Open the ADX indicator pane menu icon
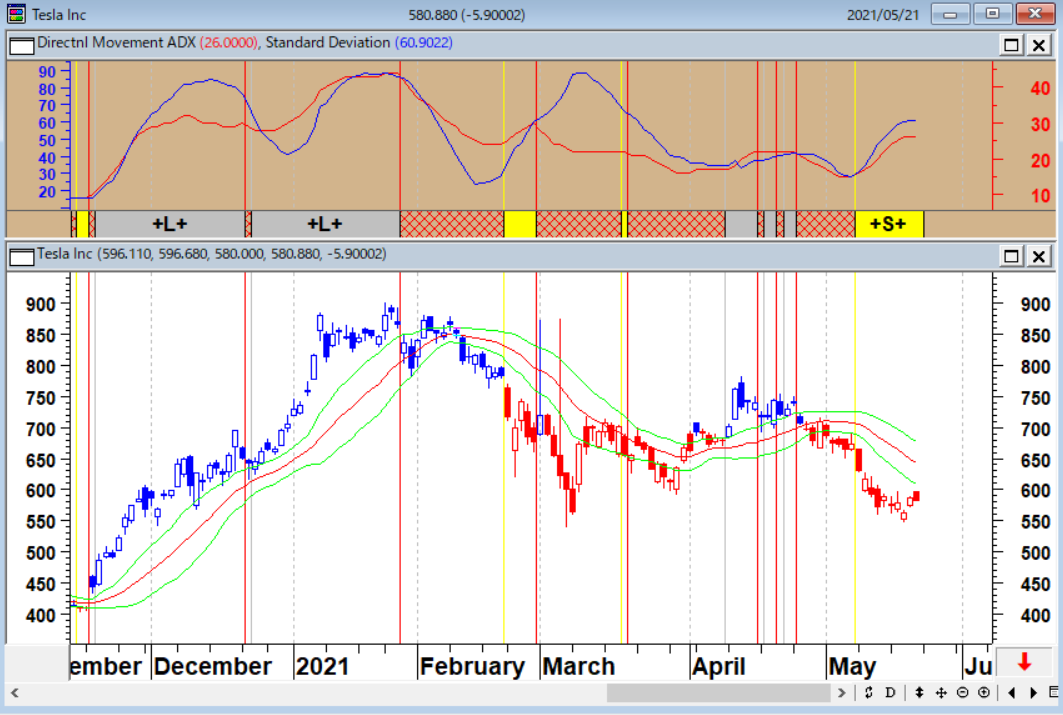1063x715 pixels. coord(21,44)
